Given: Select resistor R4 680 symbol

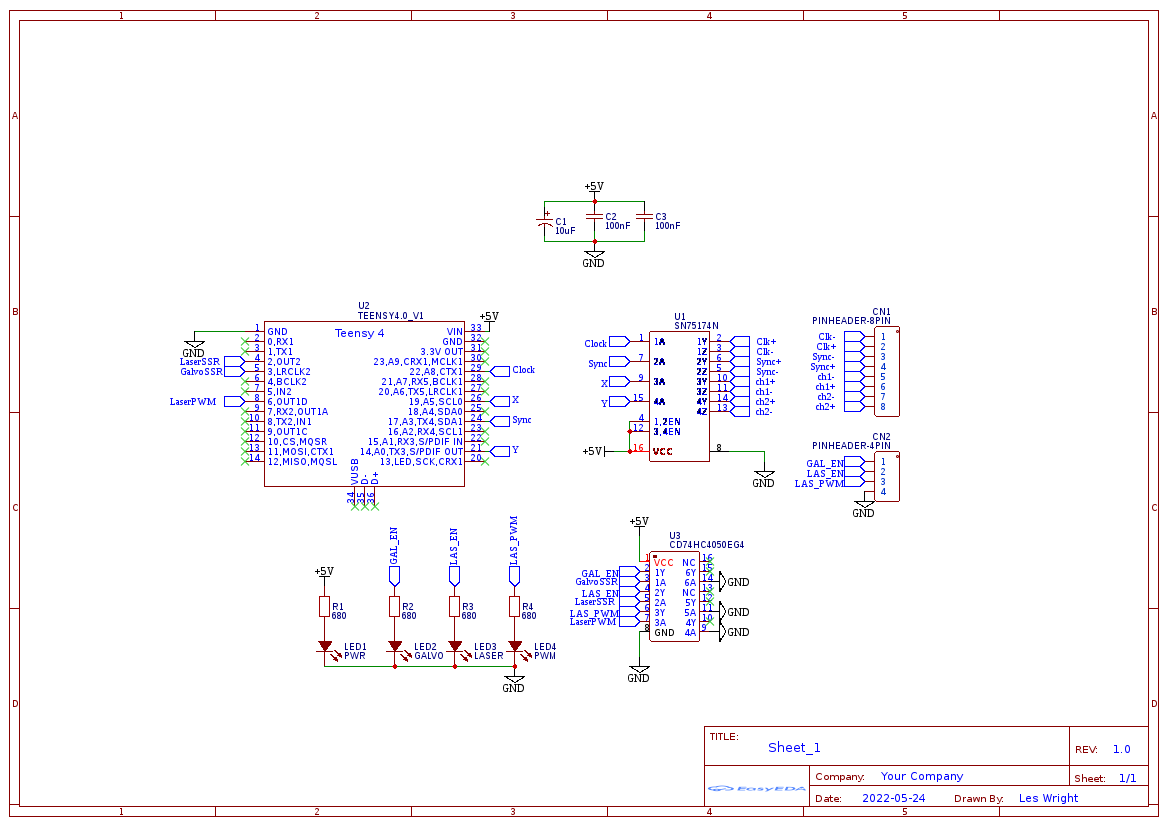Looking at the screenshot, I should tap(514, 607).
